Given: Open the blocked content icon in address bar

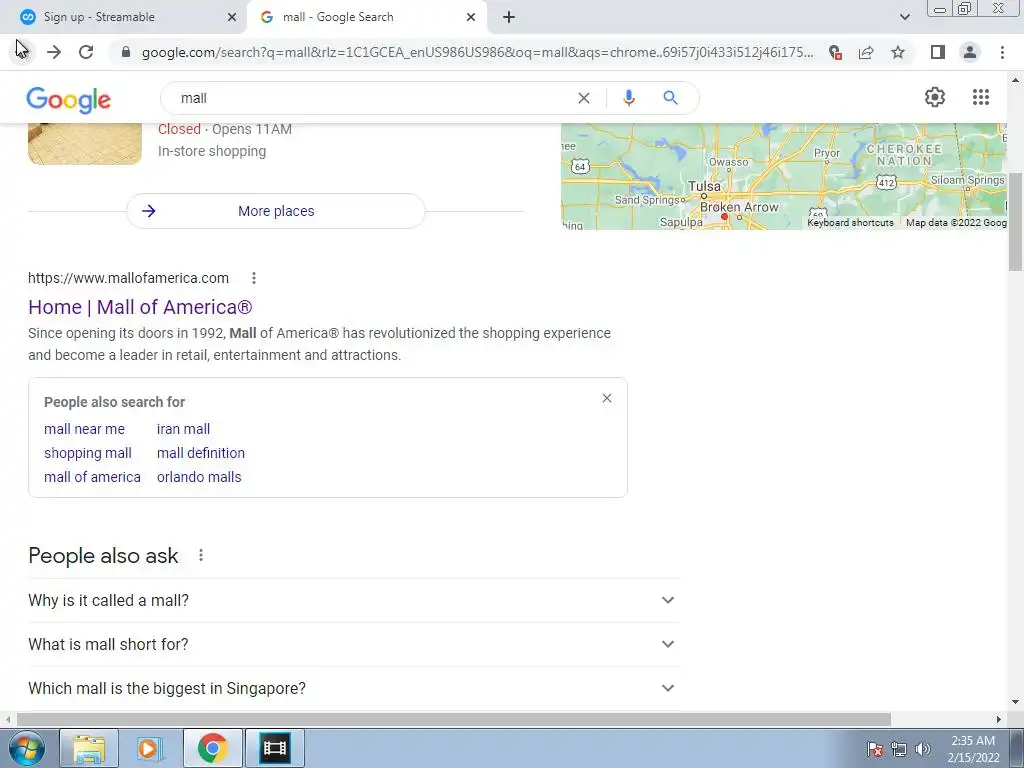Looking at the screenshot, I should point(835,52).
